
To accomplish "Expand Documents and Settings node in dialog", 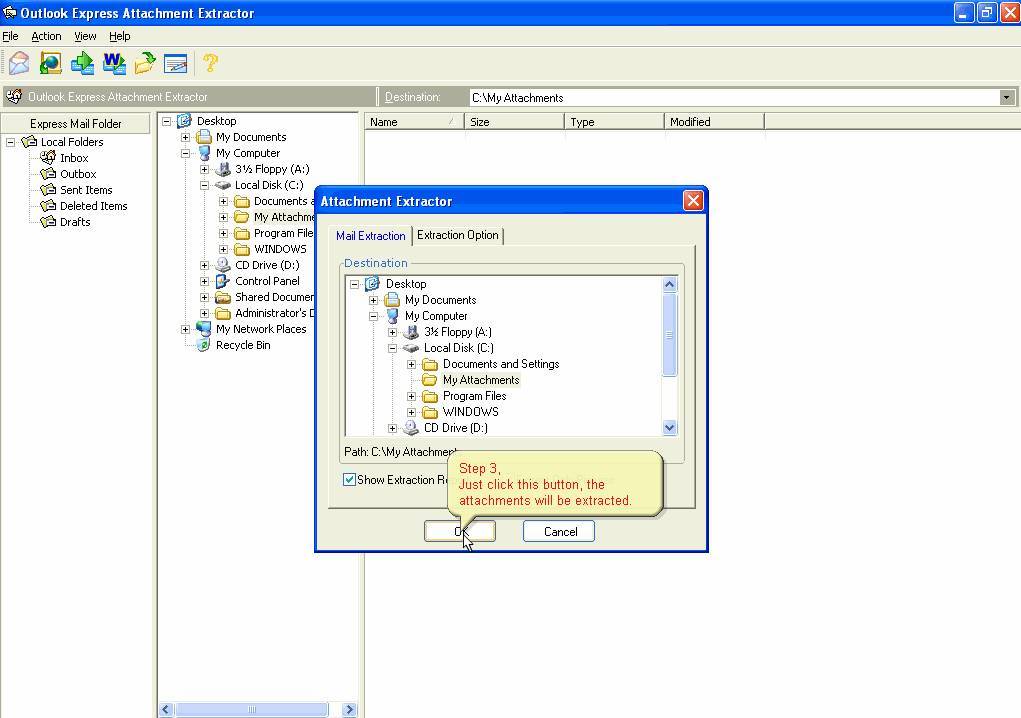I will (x=412, y=365).
